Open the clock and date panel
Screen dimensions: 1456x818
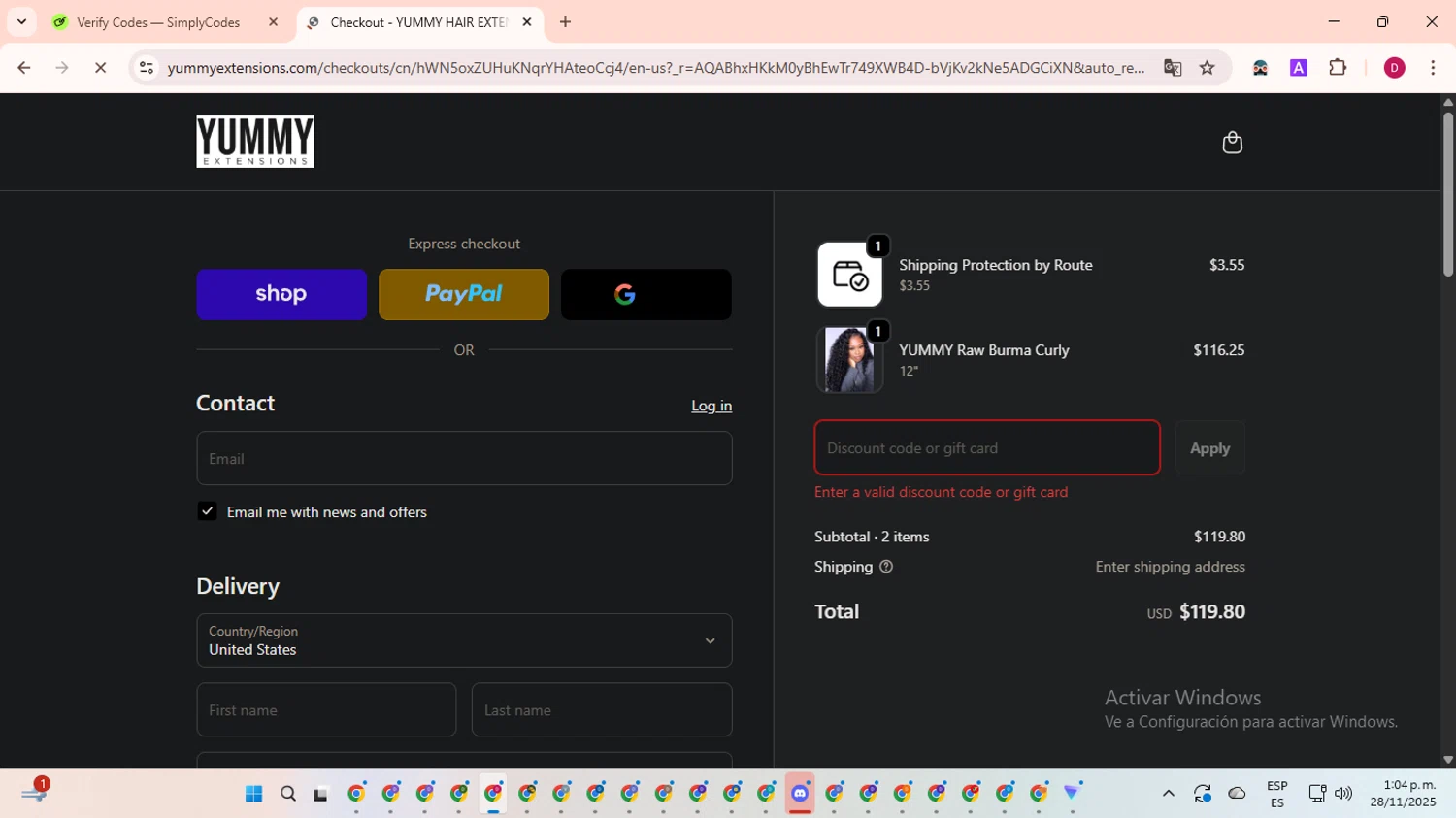tap(1403, 794)
